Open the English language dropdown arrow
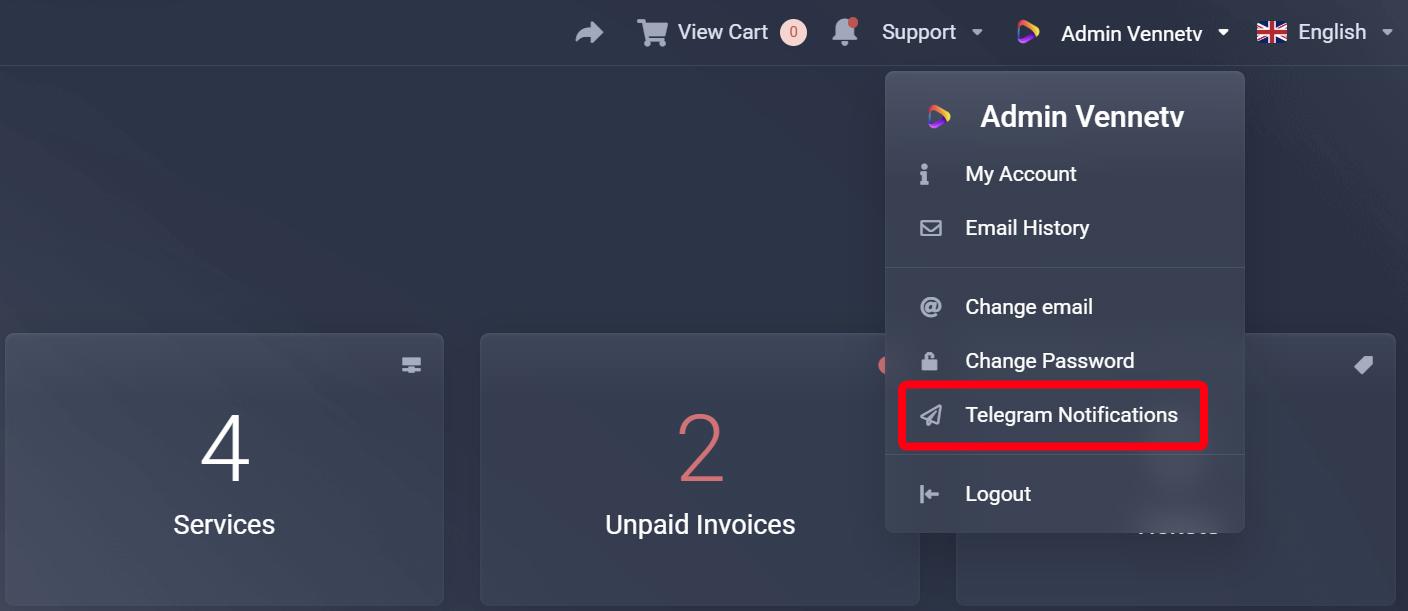Viewport: 1408px width, 611px height. click(x=1387, y=33)
